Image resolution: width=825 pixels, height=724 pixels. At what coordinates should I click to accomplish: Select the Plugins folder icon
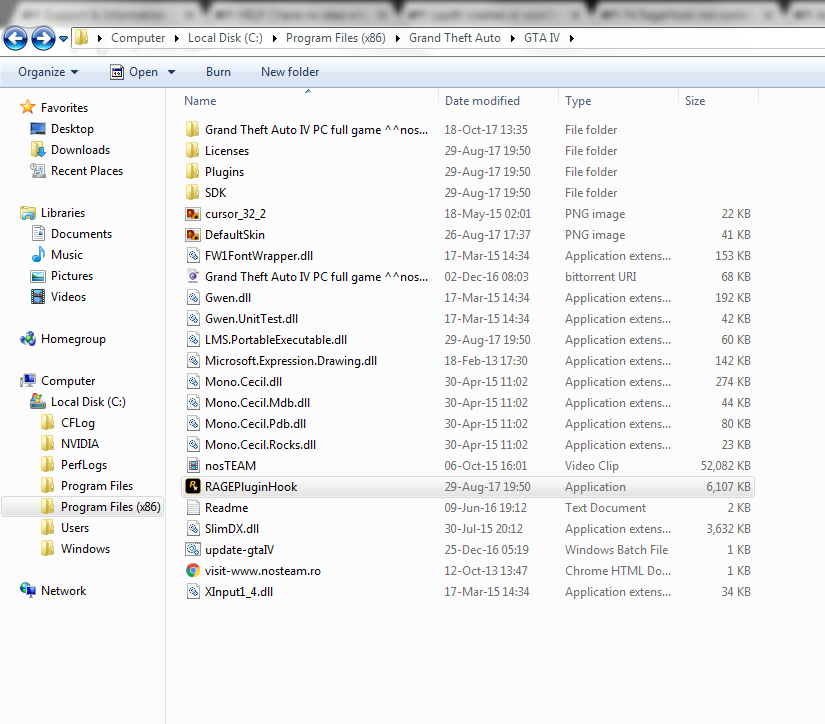(x=193, y=172)
